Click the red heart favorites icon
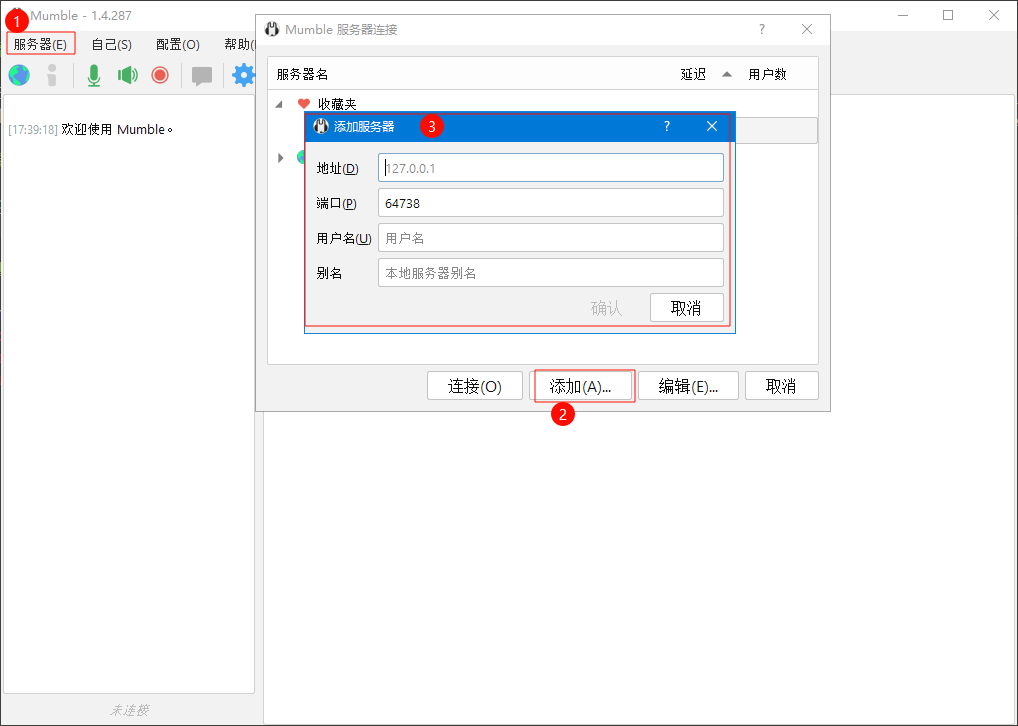Screen dimensions: 1018x726 click(304, 104)
